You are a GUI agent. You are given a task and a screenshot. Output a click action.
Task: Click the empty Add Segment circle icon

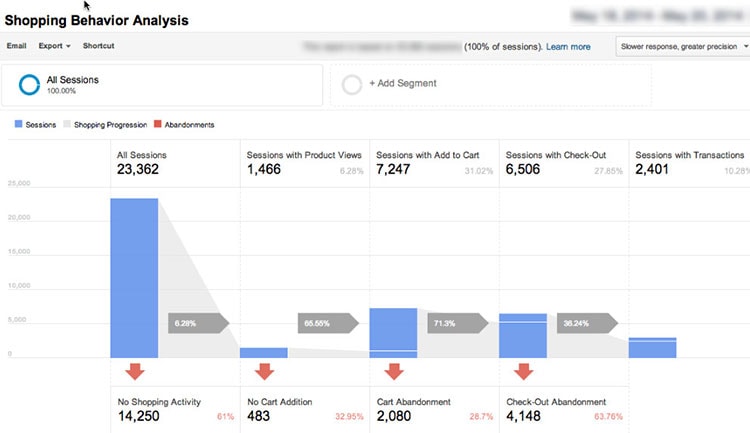pos(352,85)
